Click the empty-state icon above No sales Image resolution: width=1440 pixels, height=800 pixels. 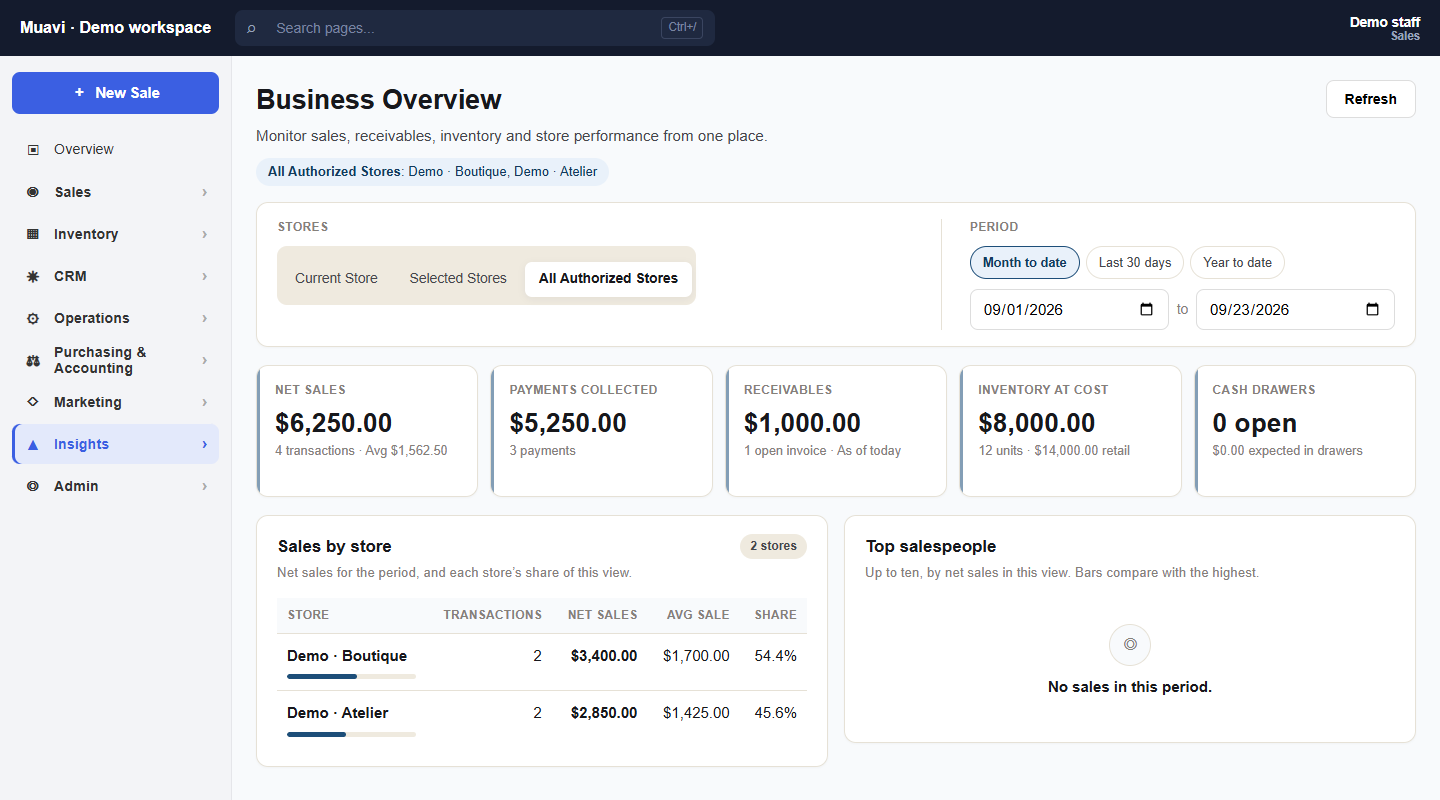(1130, 645)
